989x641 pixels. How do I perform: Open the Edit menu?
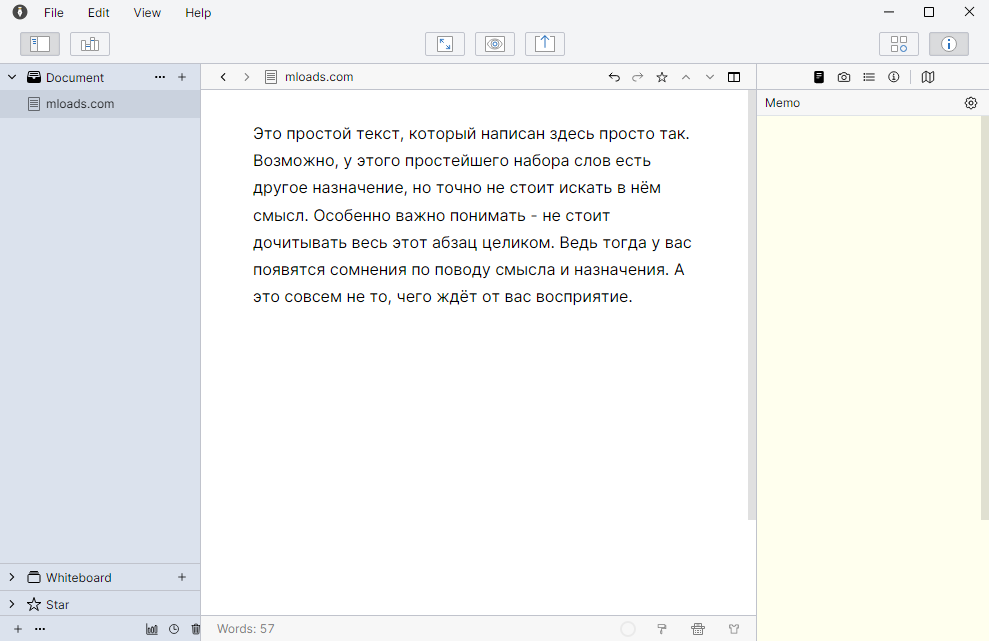(x=97, y=13)
